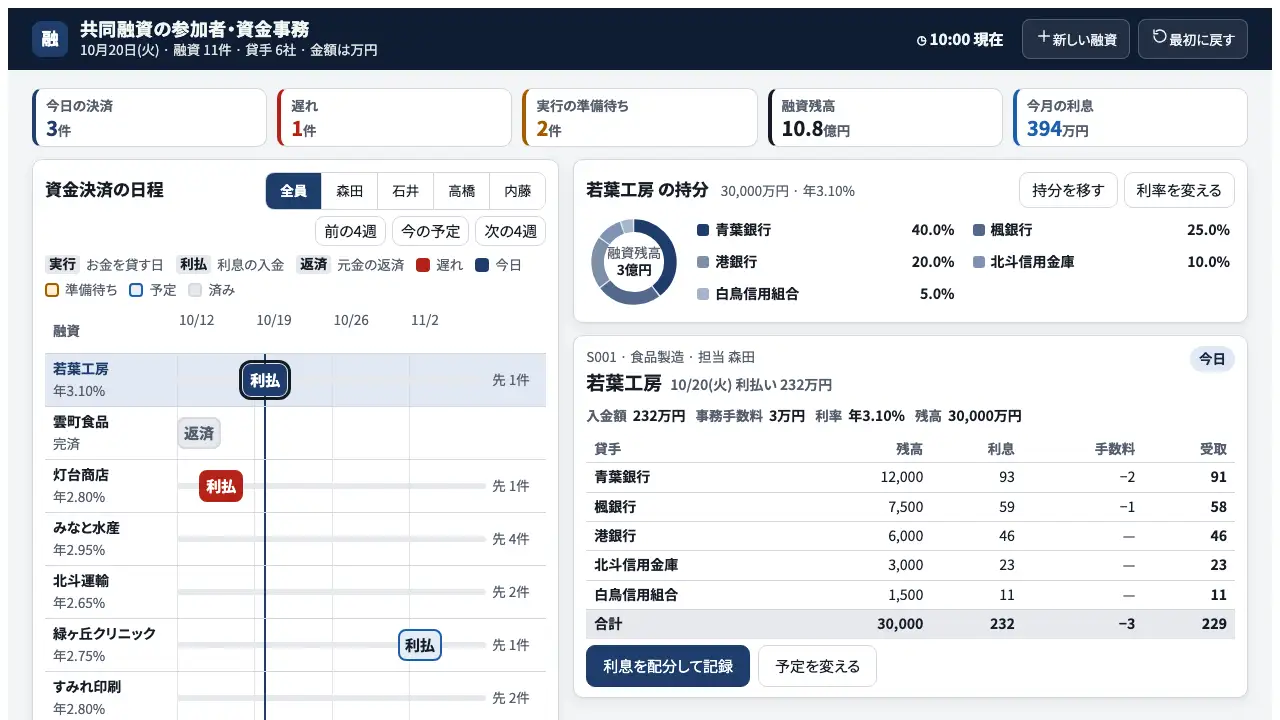The image size is (1280, 720).
Task: Select the 若葉工房 利払 marker on timeline
Action: point(265,380)
